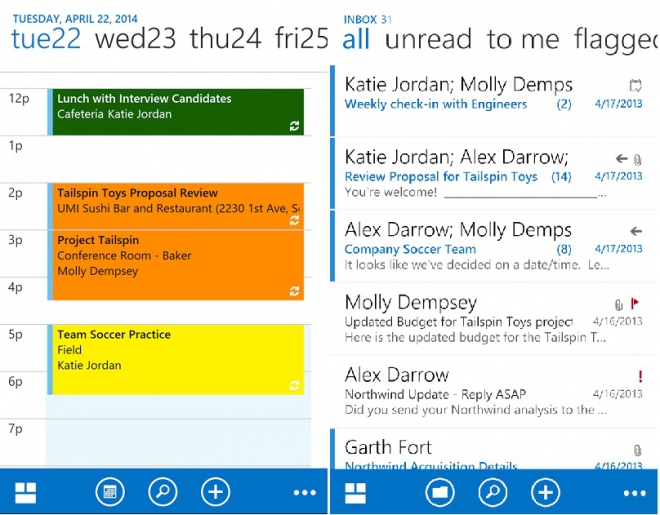Expand the inbox more options ellipsis
The height and width of the screenshot is (515, 660).
(634, 493)
